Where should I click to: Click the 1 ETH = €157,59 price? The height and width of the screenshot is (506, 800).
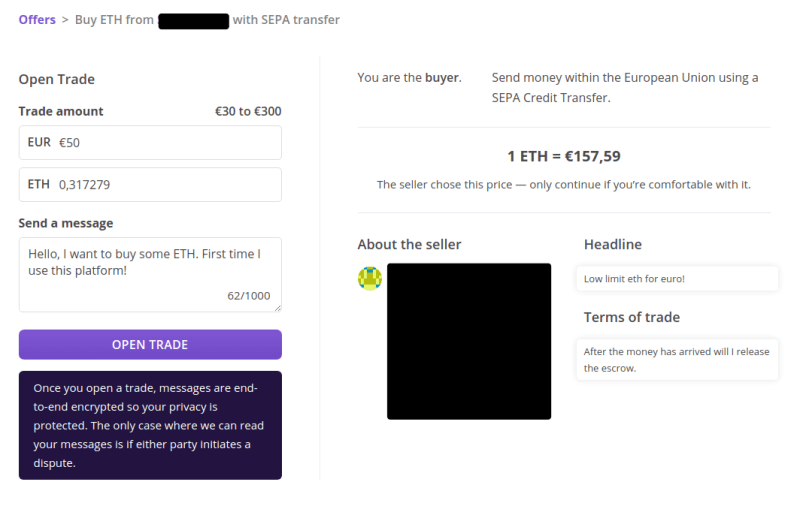pos(564,156)
